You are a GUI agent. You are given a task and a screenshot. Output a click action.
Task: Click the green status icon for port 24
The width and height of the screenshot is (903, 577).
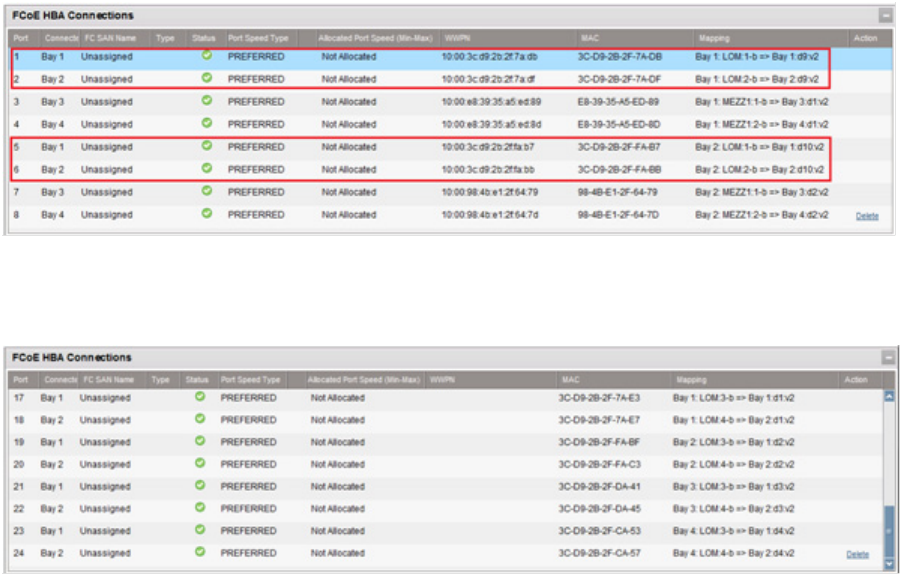pos(199,551)
